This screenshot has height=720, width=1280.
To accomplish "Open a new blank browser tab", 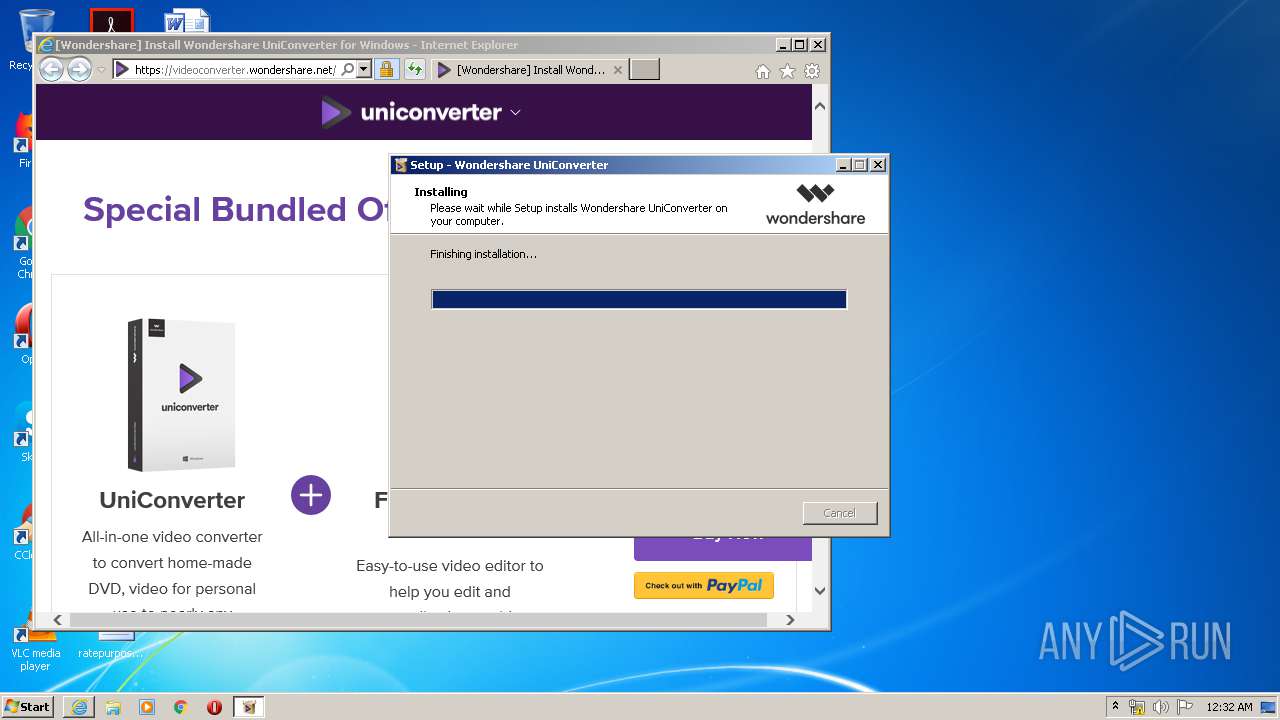I will (645, 70).
